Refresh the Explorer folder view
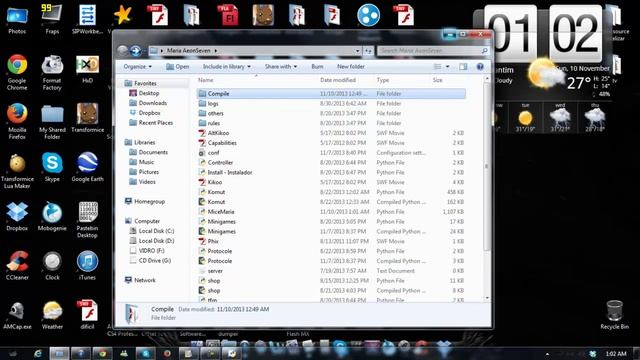Image resolution: width=640 pixels, height=360 pixels. pos(368,51)
